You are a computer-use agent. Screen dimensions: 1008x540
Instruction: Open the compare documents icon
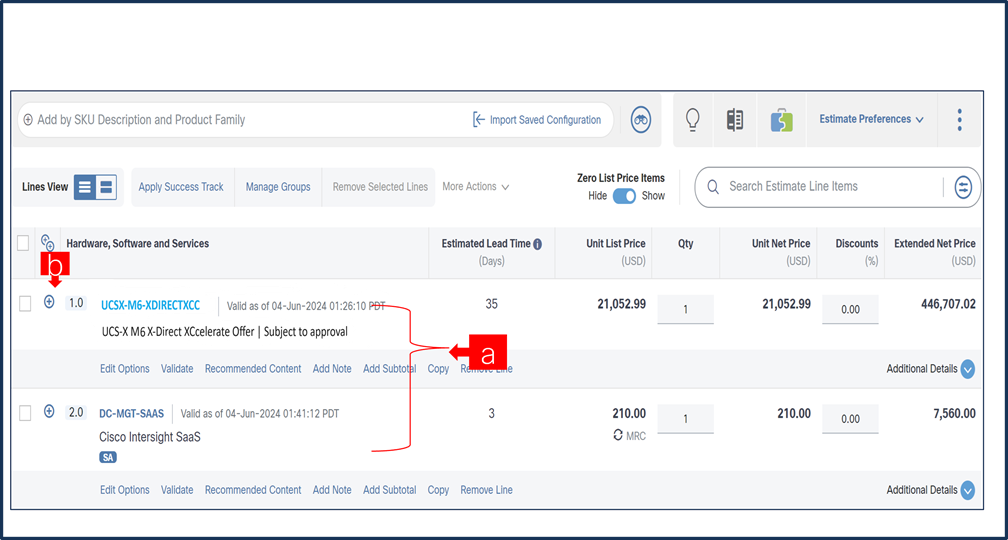click(735, 120)
